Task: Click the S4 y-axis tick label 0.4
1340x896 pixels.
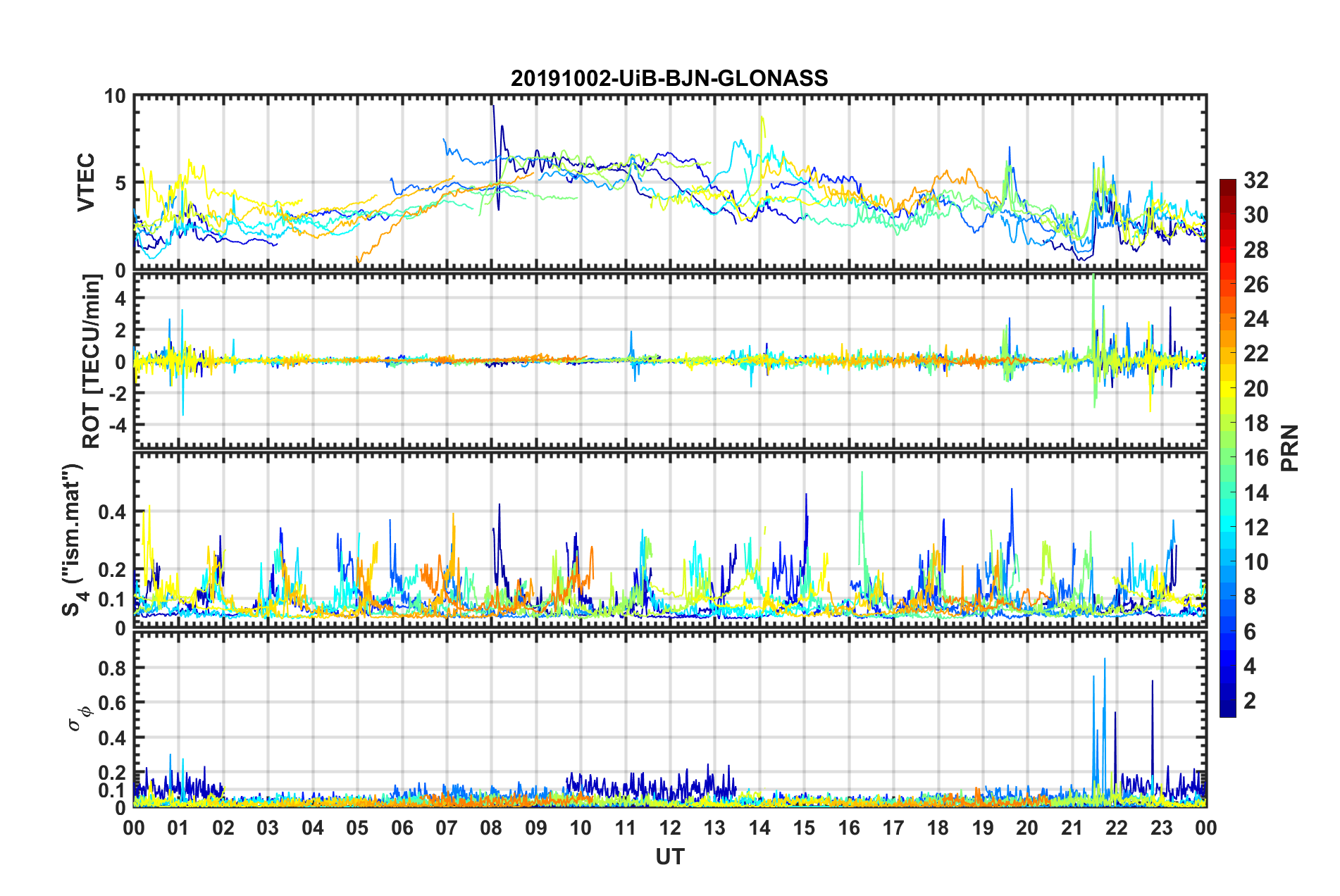Action: [113, 512]
